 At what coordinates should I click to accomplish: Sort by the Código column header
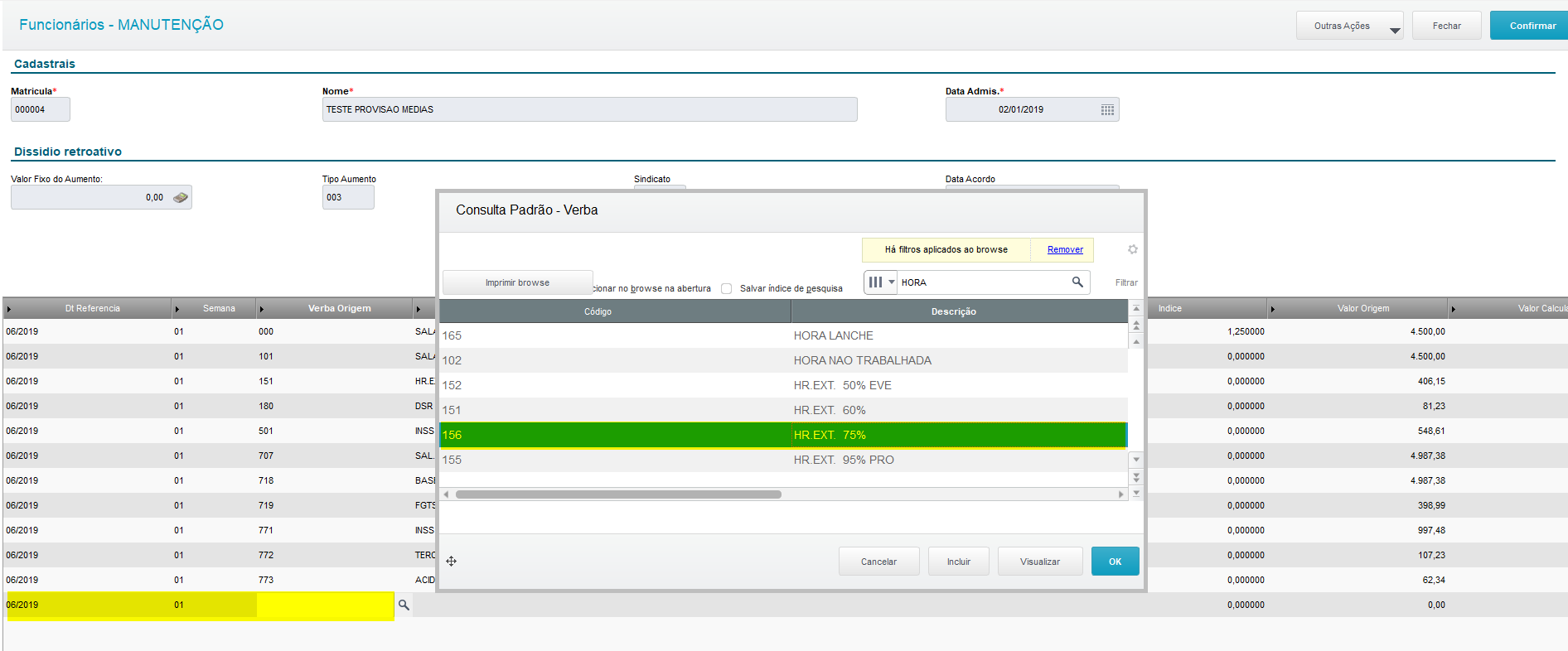pyautogui.click(x=615, y=311)
